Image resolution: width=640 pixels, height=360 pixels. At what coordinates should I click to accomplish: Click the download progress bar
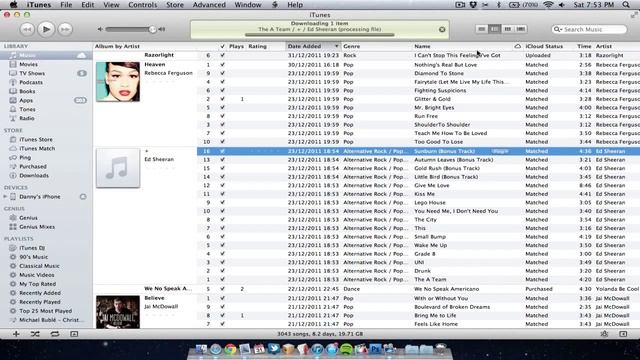pos(320,35)
